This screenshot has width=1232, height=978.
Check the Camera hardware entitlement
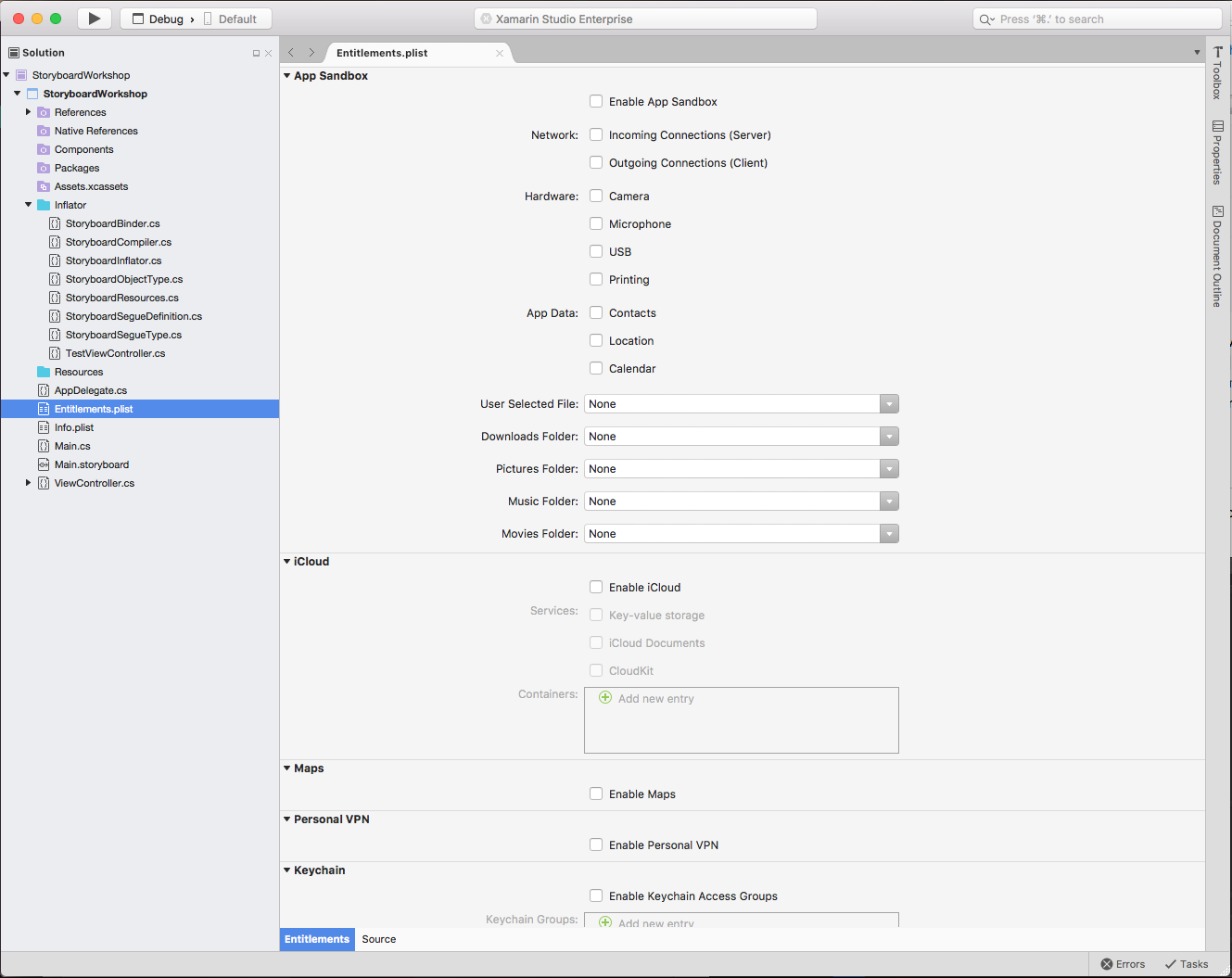pos(596,196)
